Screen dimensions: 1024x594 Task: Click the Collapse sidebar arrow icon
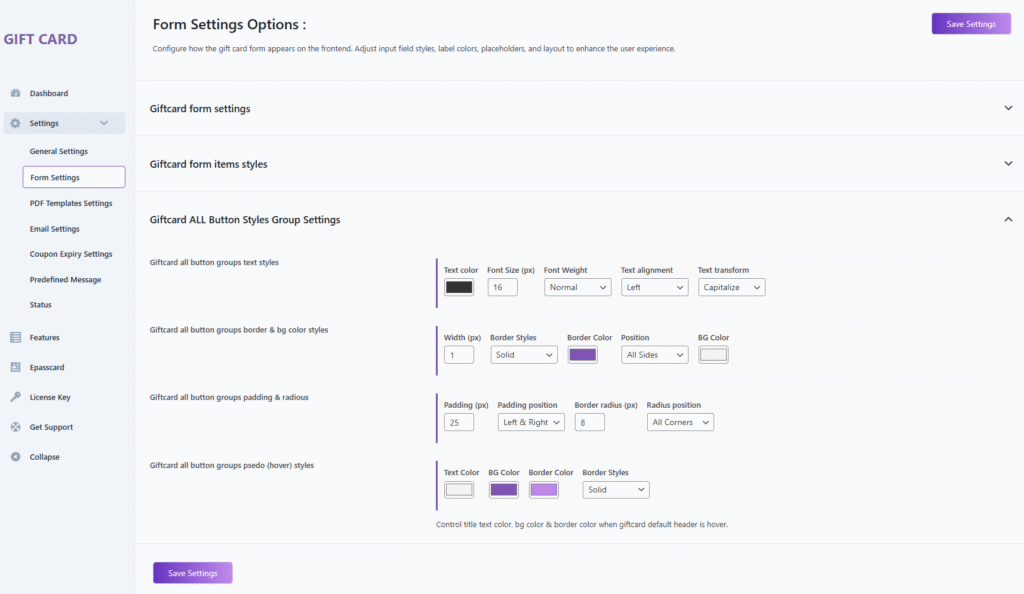(15, 457)
